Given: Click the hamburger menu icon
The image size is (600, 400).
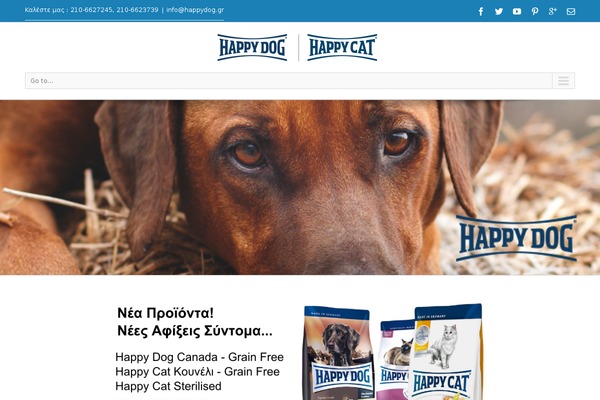Looking at the screenshot, I should point(563,80).
